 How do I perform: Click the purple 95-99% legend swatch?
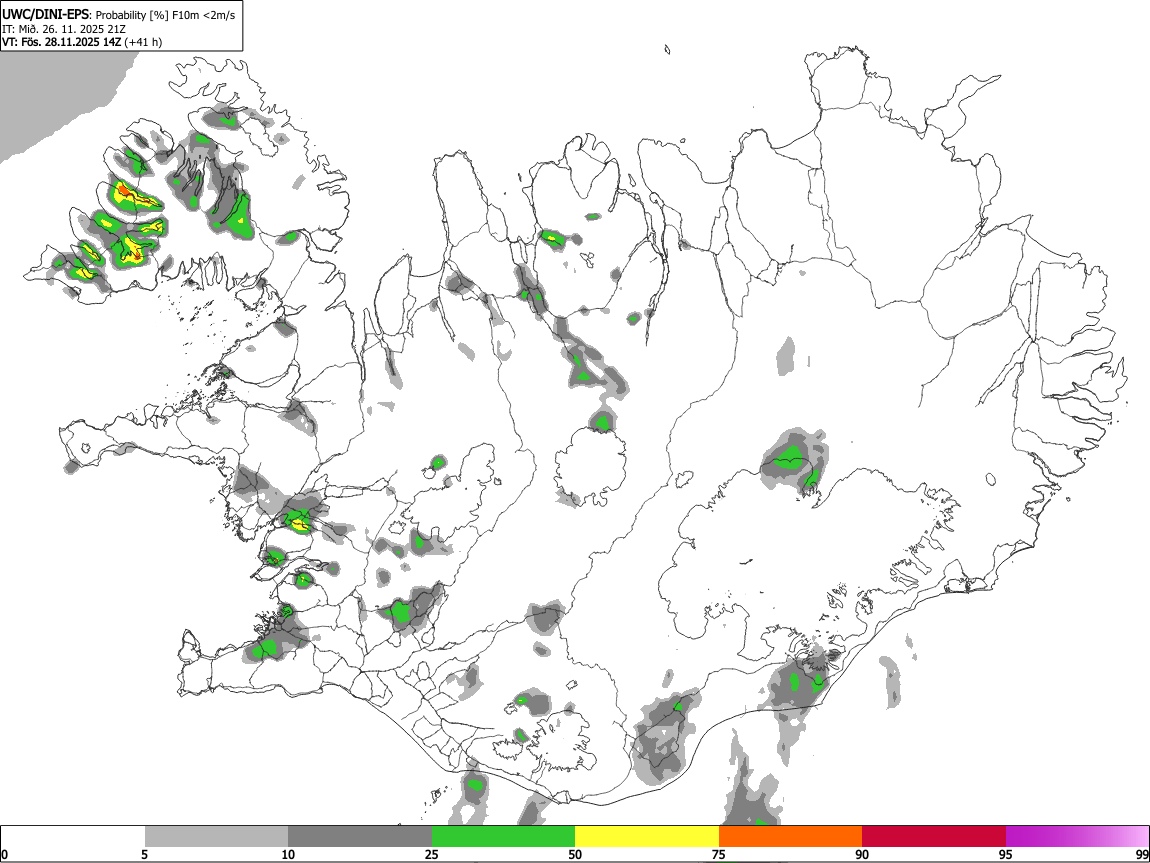(x=1077, y=836)
